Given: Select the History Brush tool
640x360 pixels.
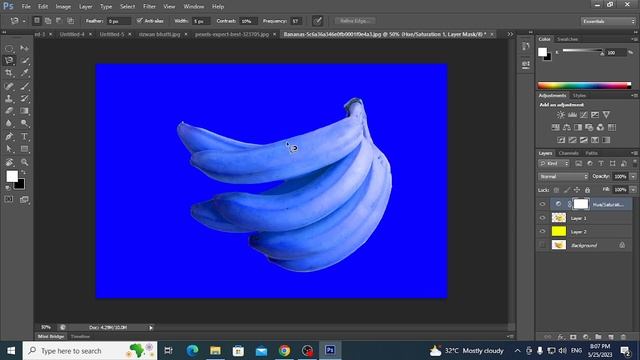Looking at the screenshot, I should click(x=24, y=98).
